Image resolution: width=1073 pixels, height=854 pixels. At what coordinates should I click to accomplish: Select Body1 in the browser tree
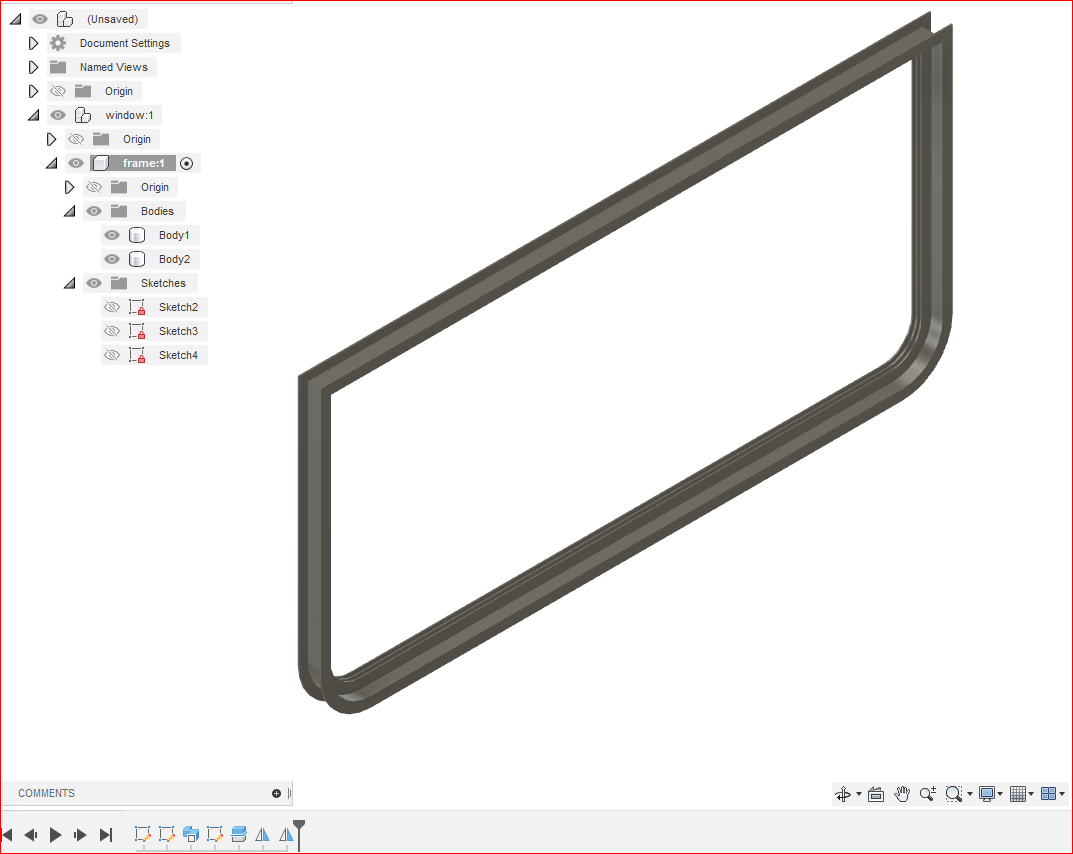[x=174, y=235]
